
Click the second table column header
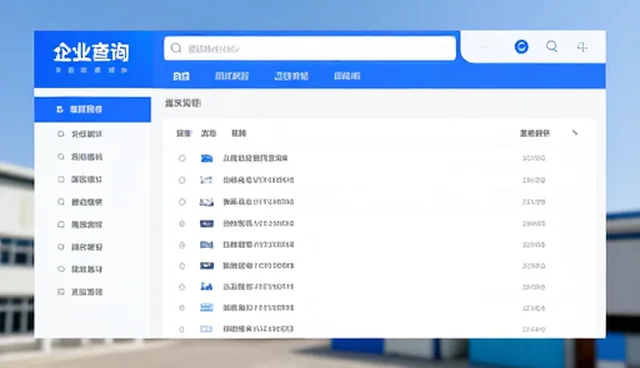pyautogui.click(x=208, y=133)
